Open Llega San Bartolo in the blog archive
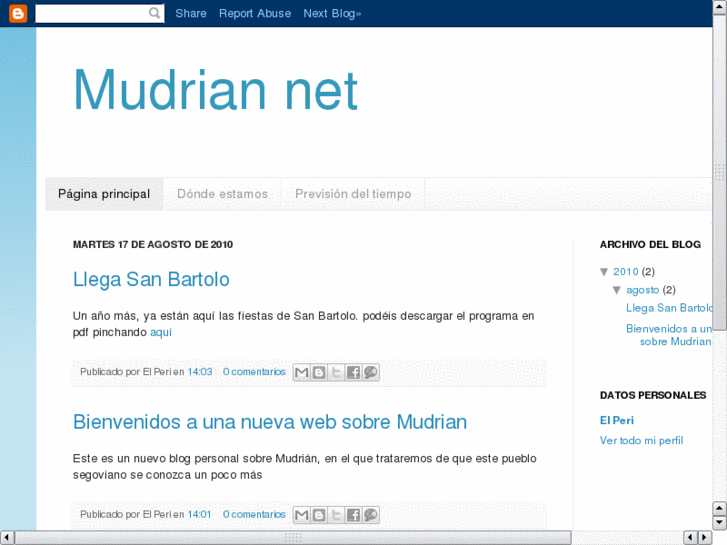This screenshot has height=545, width=727. point(669,308)
